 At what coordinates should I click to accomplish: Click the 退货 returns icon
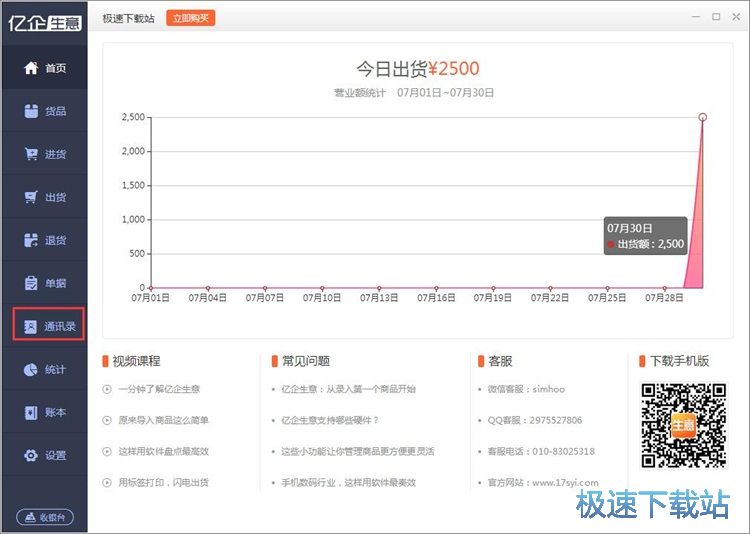pyautogui.click(x=31, y=240)
